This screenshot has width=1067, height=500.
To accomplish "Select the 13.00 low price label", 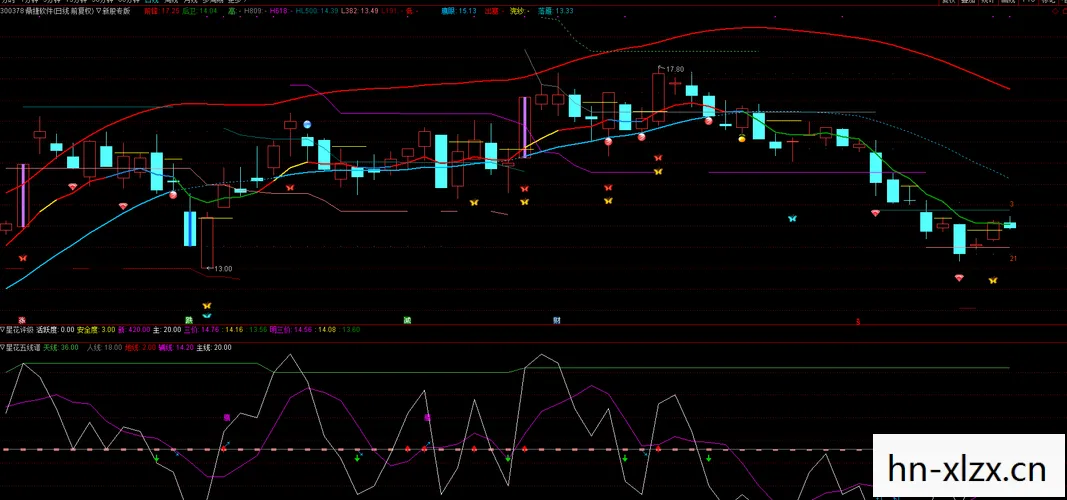I will 223,269.
